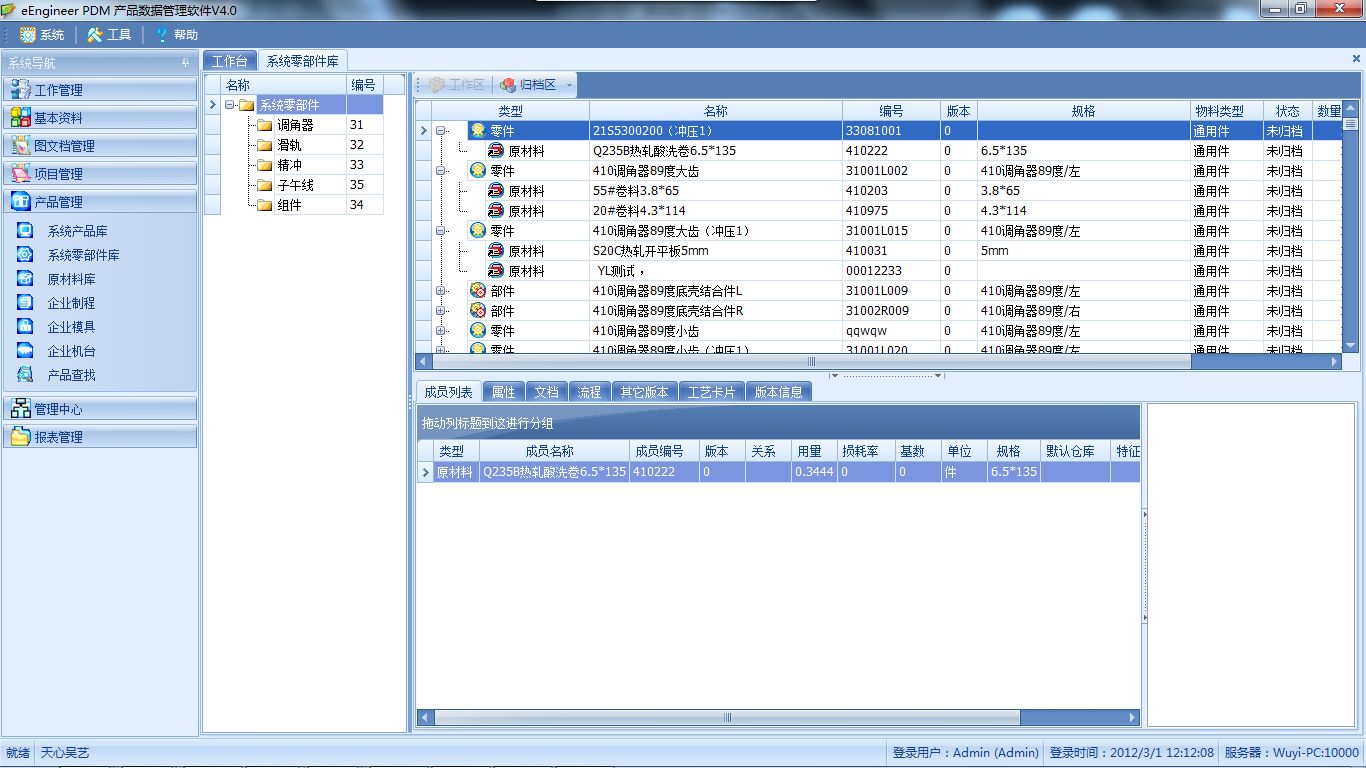Pin the 系统导航 panel

click(x=185, y=63)
